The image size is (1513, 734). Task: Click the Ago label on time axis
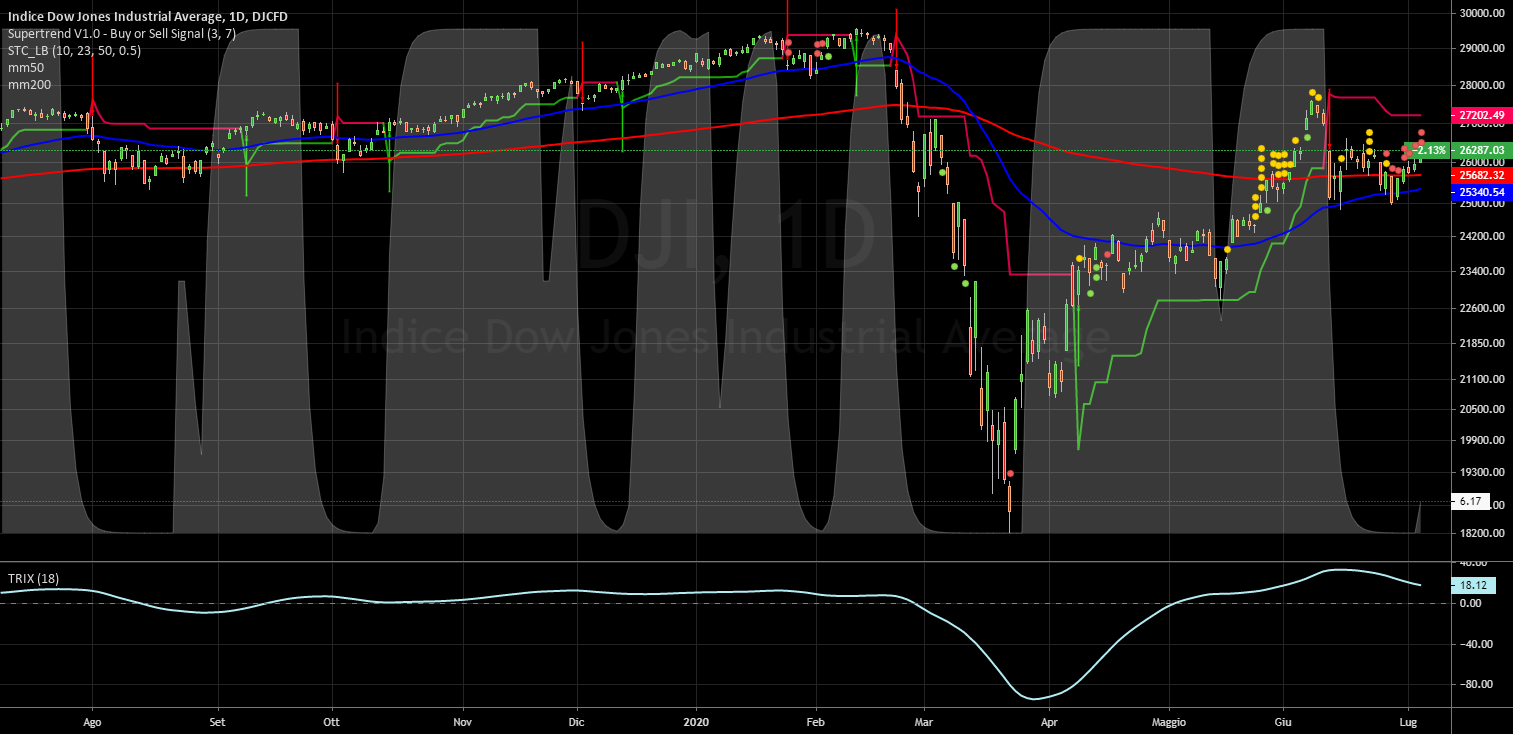pyautogui.click(x=93, y=720)
